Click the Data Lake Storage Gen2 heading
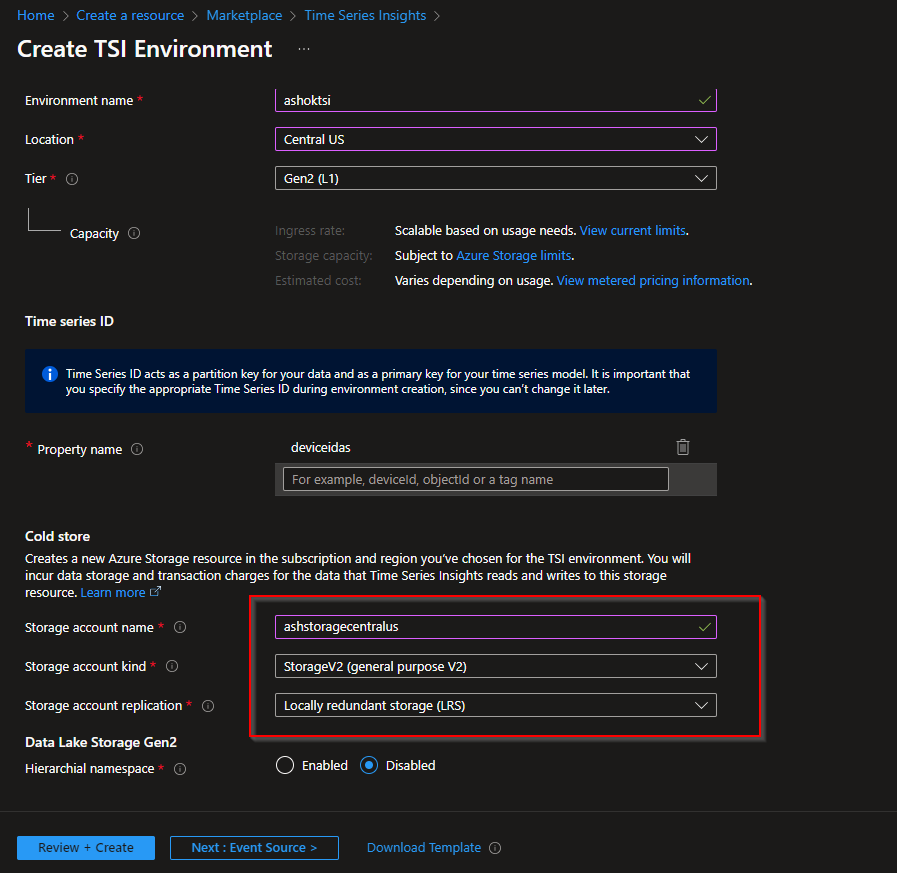Image resolution: width=897 pixels, height=873 pixels. 101,743
